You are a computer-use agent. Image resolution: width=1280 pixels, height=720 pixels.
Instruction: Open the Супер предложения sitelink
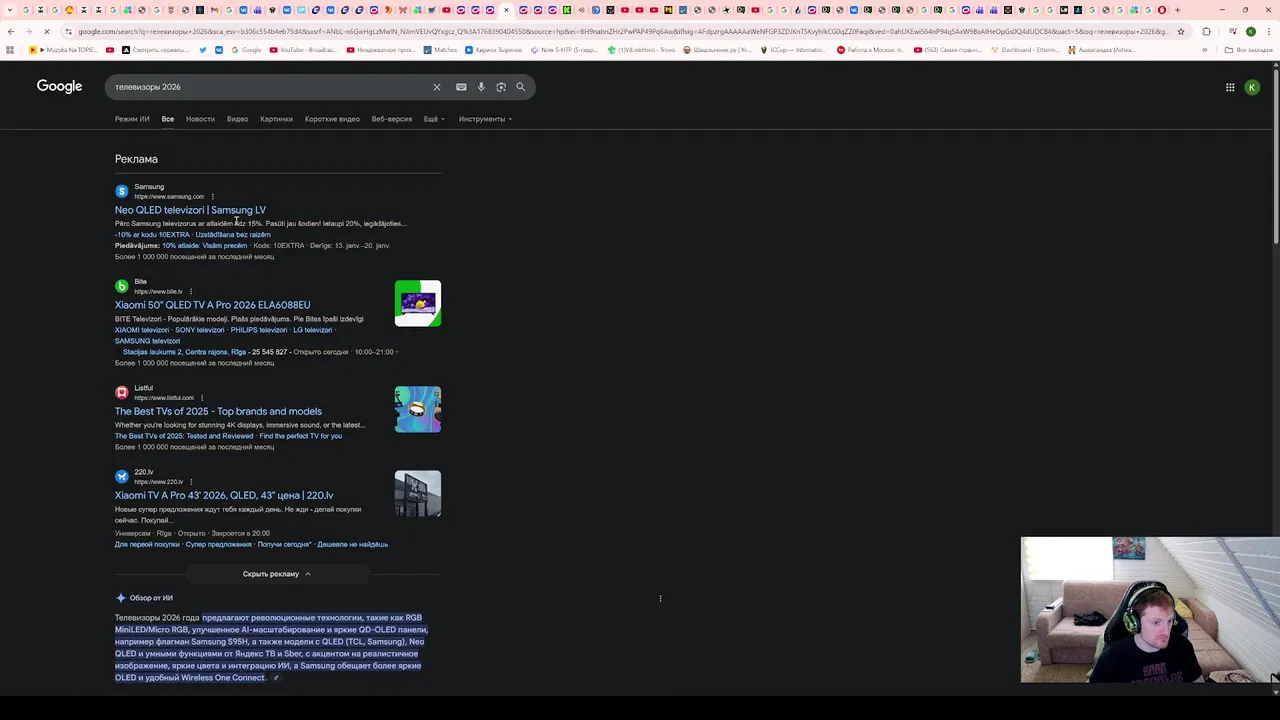218,544
